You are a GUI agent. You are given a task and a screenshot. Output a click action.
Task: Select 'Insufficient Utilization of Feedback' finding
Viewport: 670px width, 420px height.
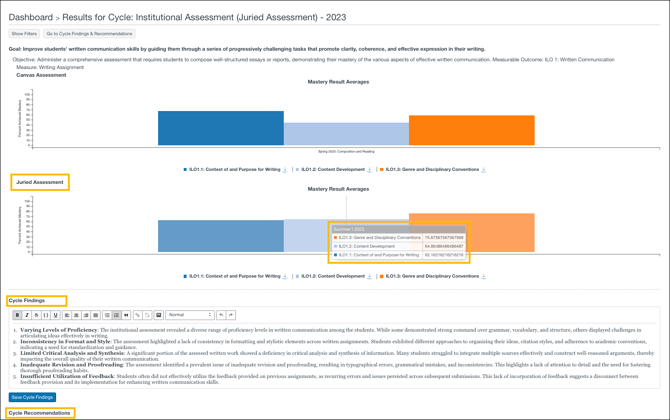pyautogui.click(x=67, y=376)
